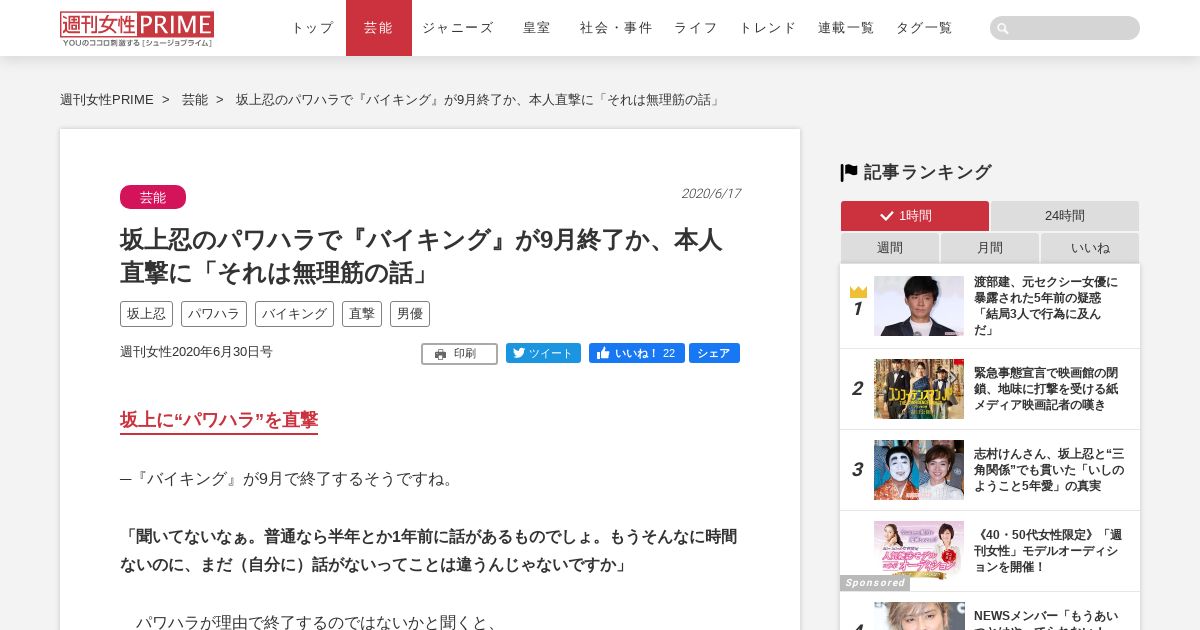Switch to the 月間 ranking tab
Image resolution: width=1200 pixels, height=630 pixels.
(x=990, y=248)
